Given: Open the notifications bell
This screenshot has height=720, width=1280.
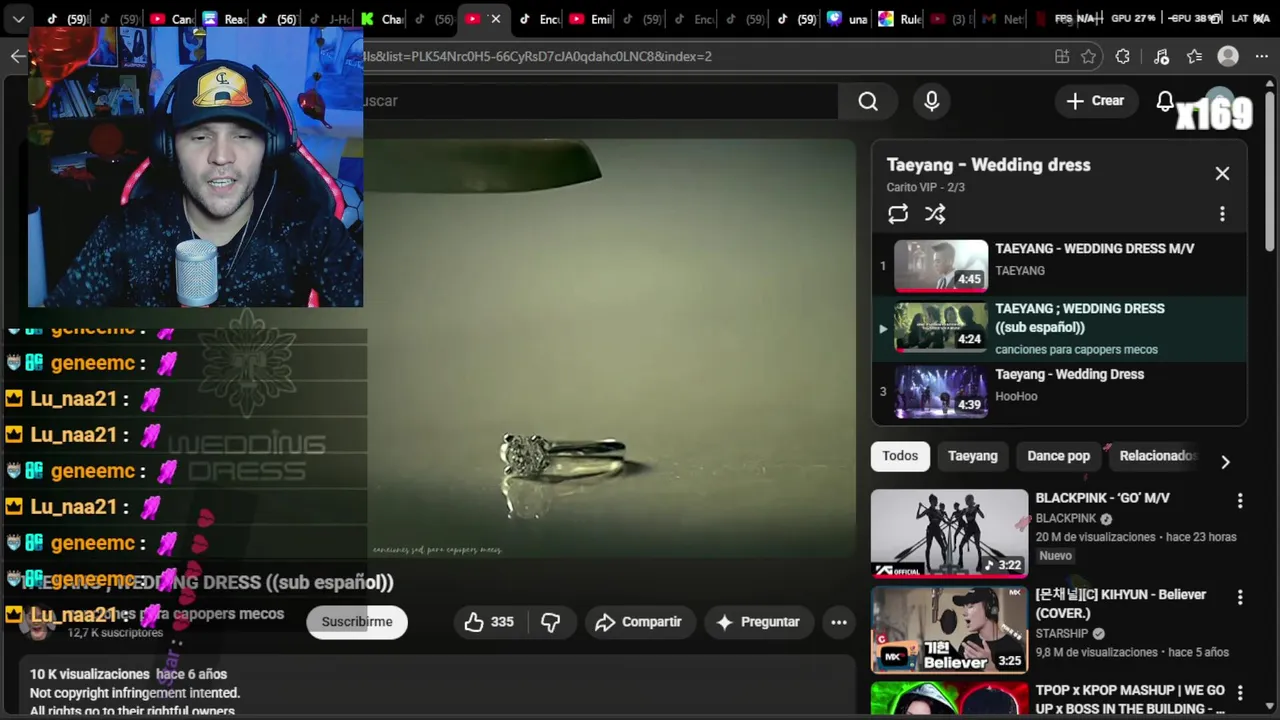Looking at the screenshot, I should tap(1165, 101).
